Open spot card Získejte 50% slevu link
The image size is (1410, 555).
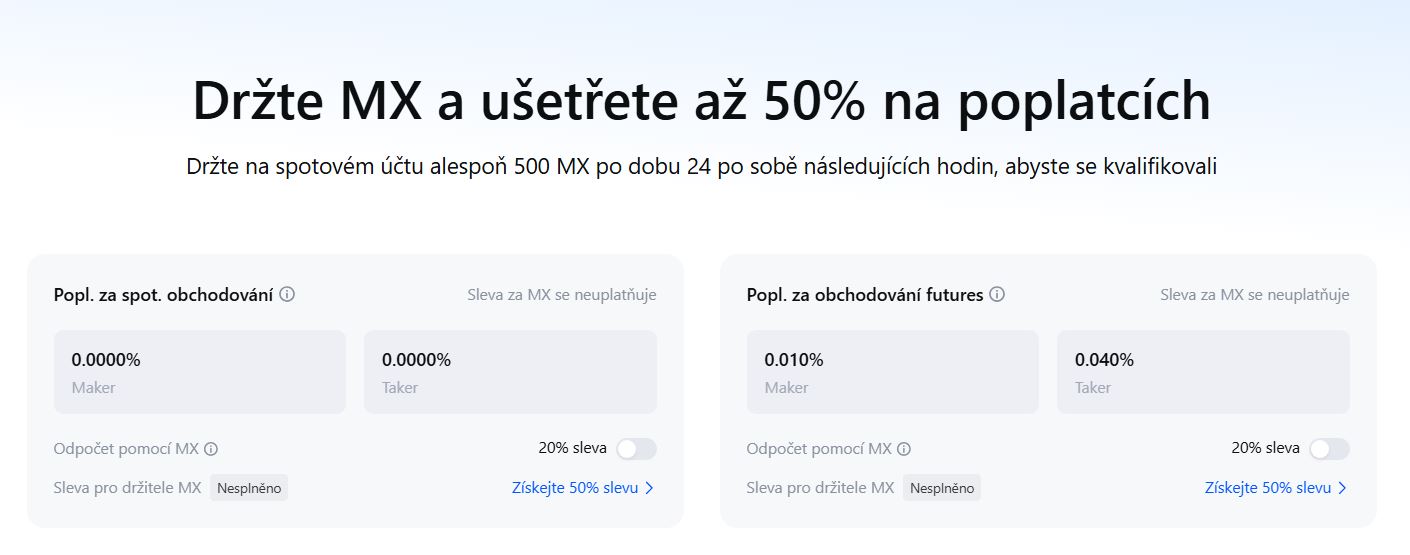(x=575, y=488)
